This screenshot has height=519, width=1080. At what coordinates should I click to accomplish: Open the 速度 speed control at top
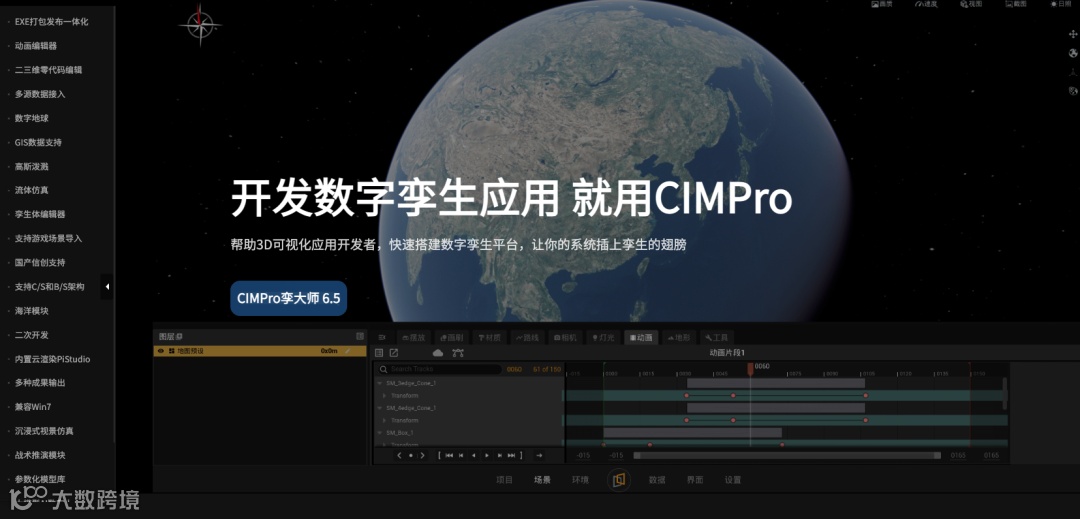click(926, 4)
